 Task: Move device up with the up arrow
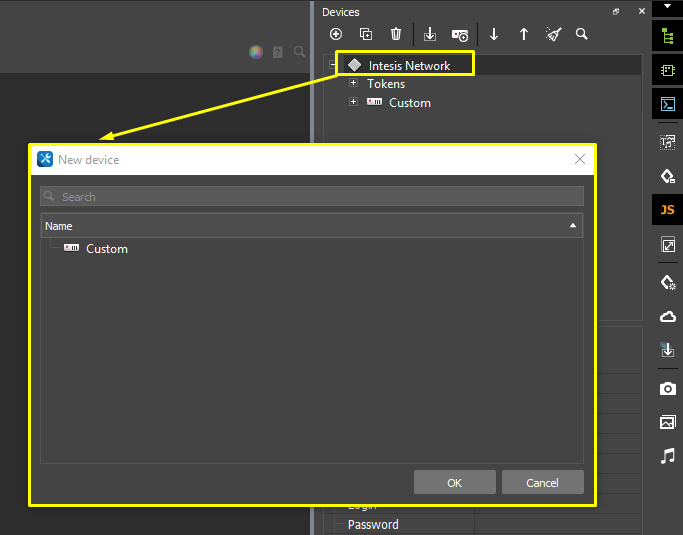pos(524,34)
